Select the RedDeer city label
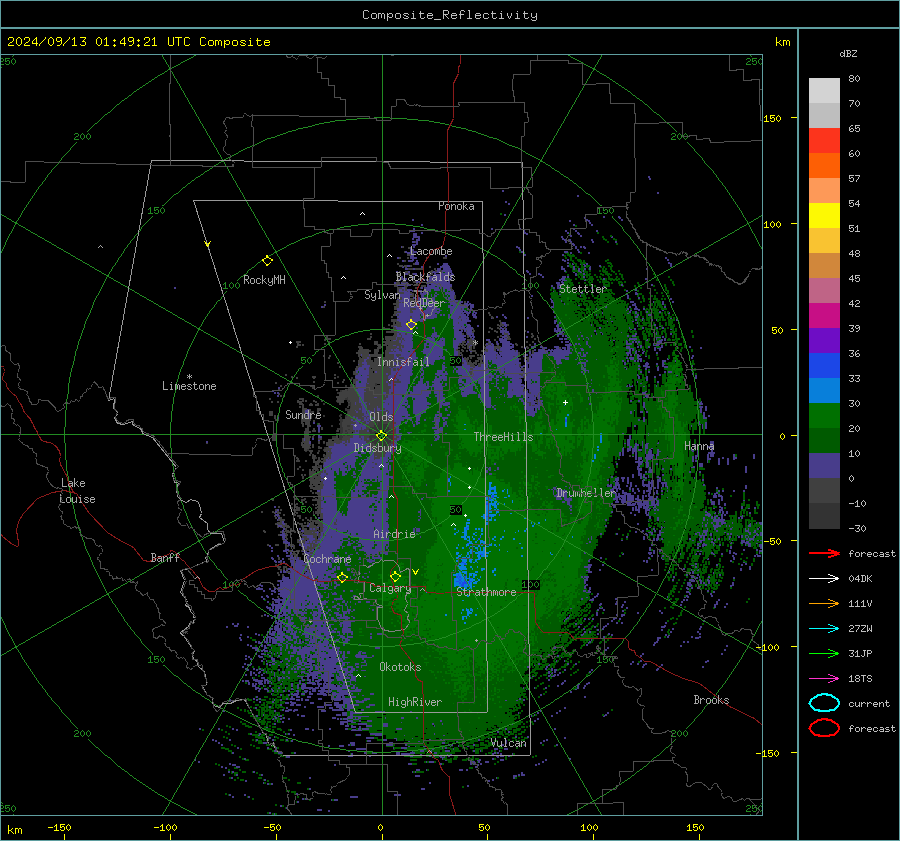This screenshot has width=900, height=841. tap(424, 303)
